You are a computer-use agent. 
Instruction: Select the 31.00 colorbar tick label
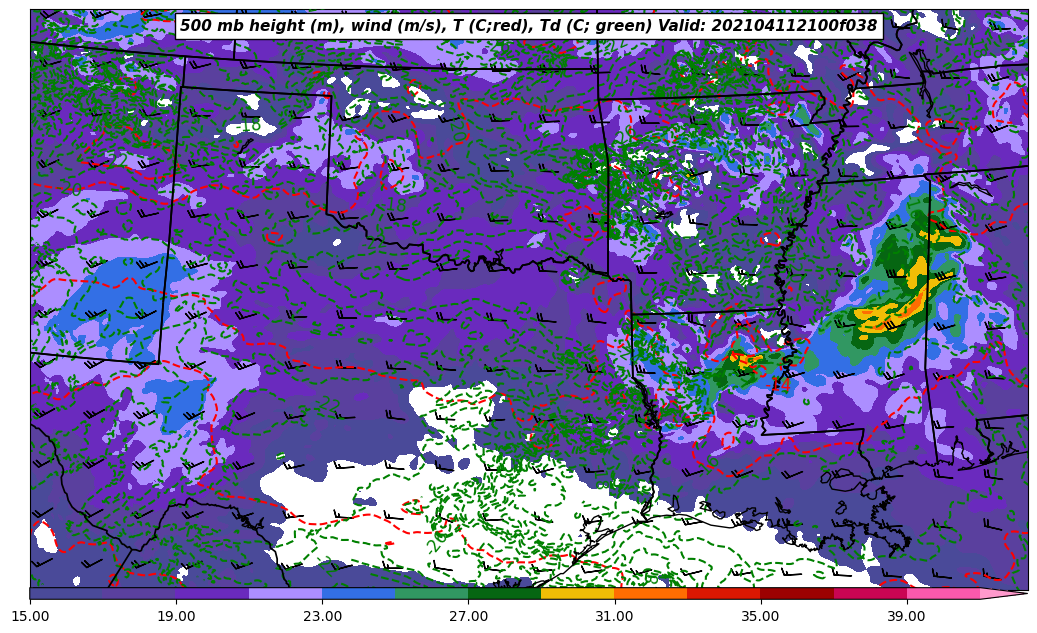(x=614, y=616)
